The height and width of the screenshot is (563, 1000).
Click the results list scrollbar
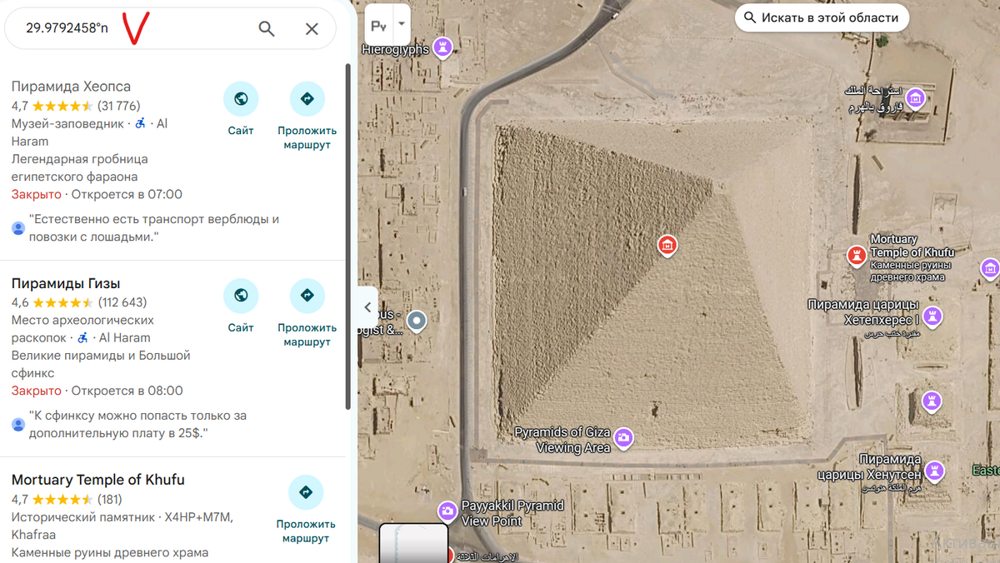pyautogui.click(x=348, y=236)
